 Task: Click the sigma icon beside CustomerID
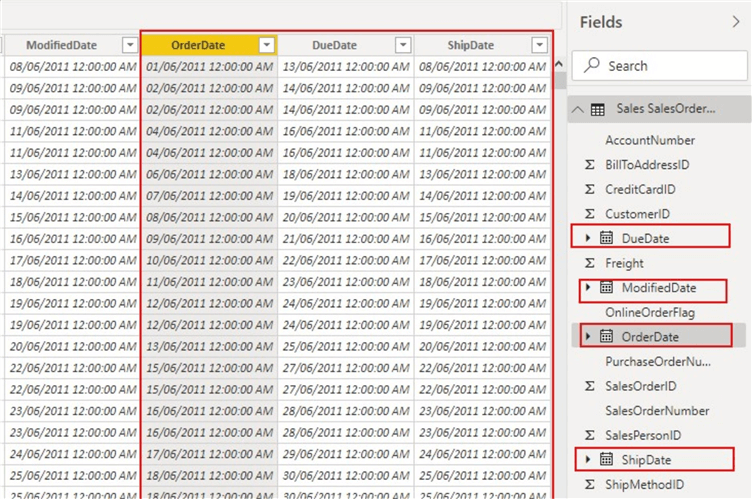coord(589,214)
